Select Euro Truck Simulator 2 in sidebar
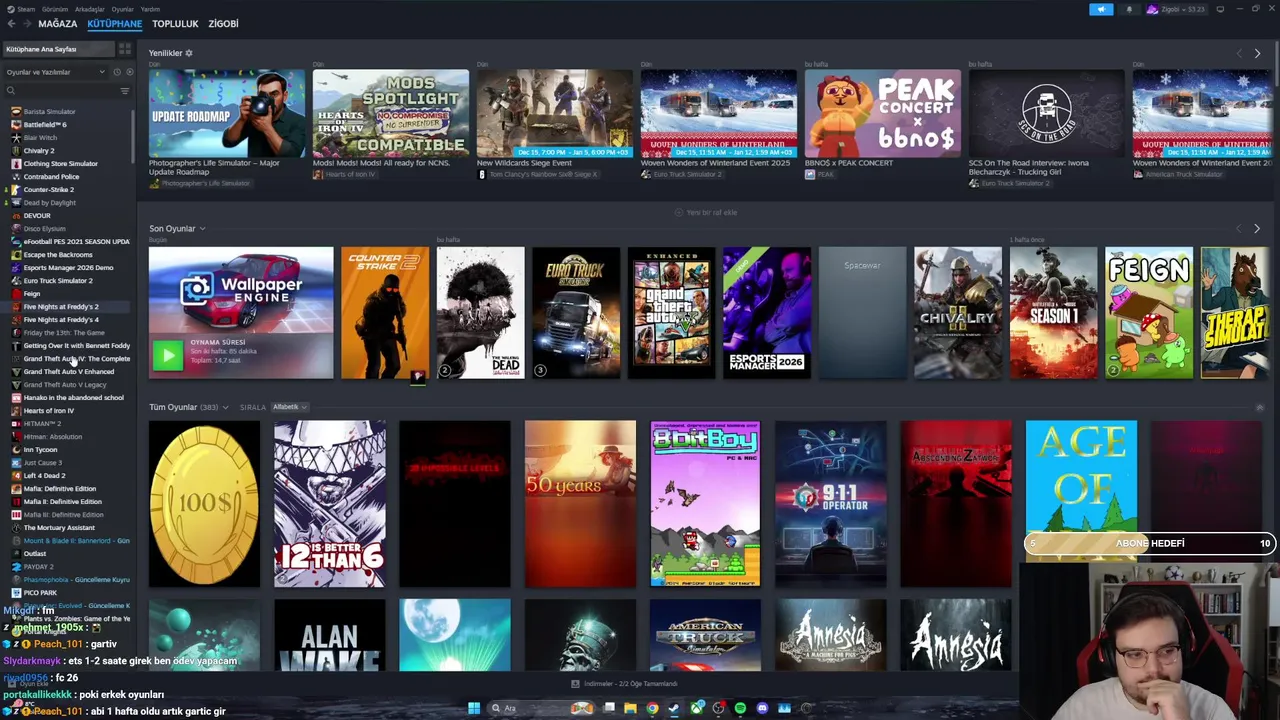The width and height of the screenshot is (1280, 720). click(58, 281)
